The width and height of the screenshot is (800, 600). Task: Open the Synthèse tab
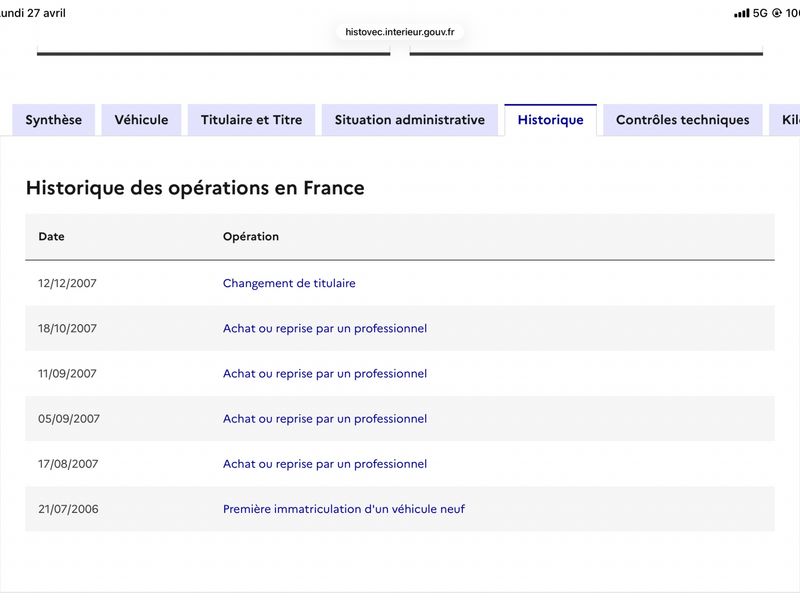point(54,120)
